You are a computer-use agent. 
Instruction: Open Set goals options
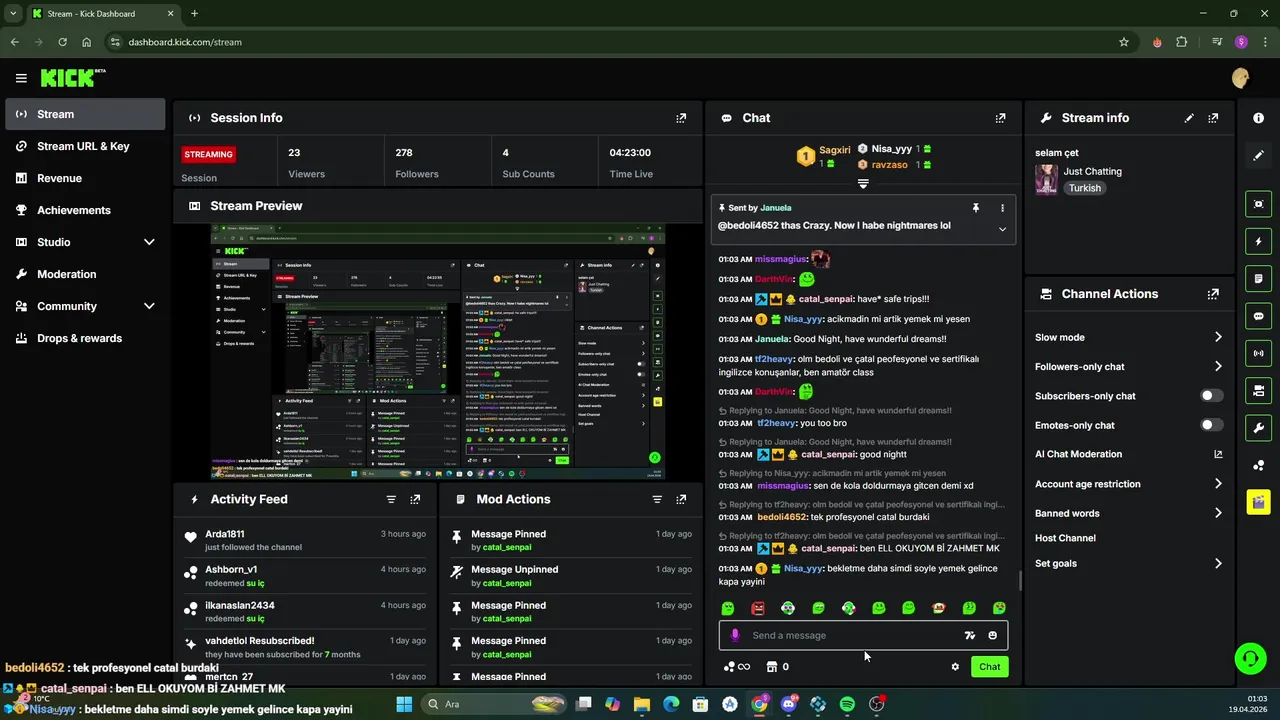tap(1128, 563)
